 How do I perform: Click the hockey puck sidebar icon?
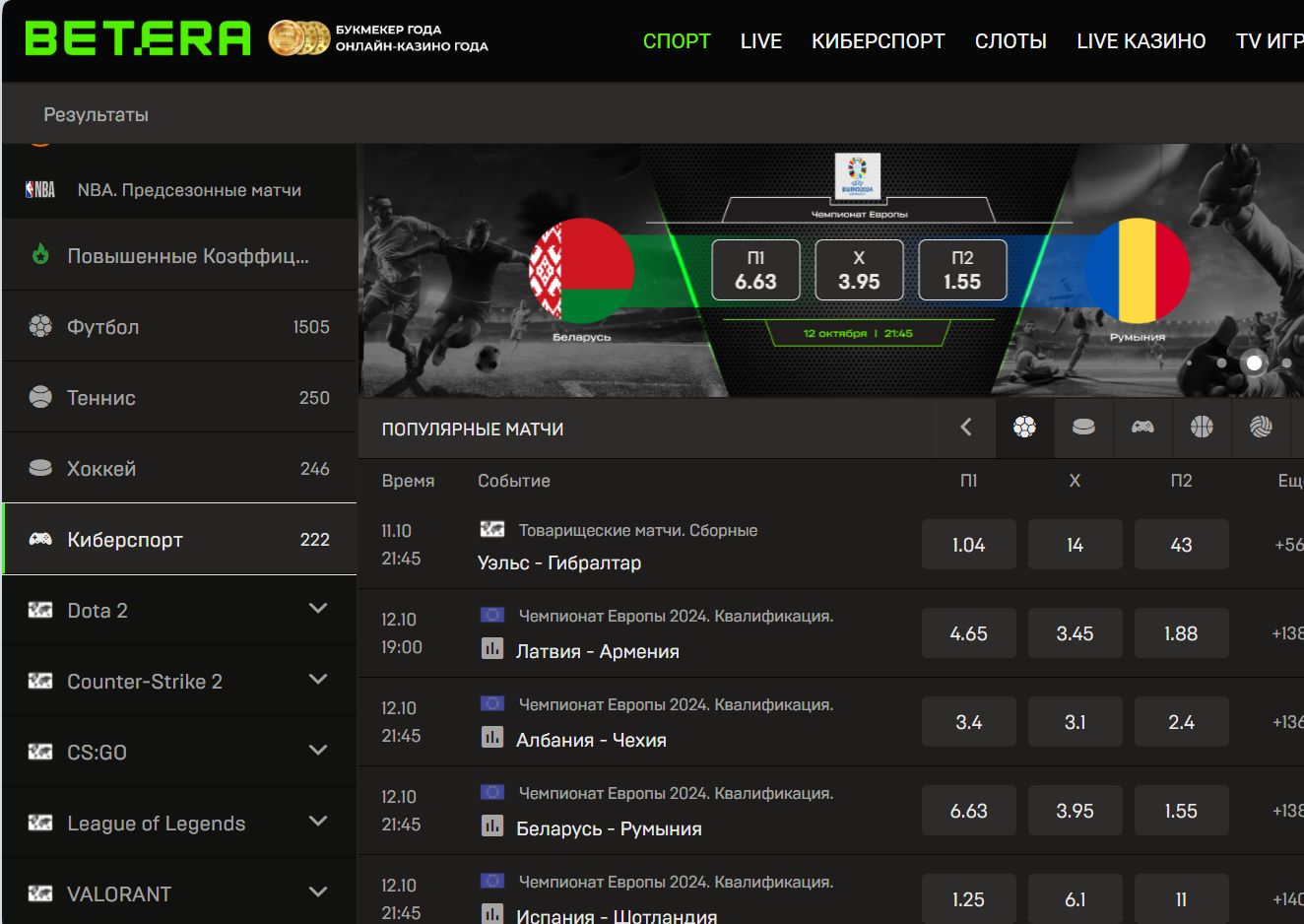click(40, 468)
